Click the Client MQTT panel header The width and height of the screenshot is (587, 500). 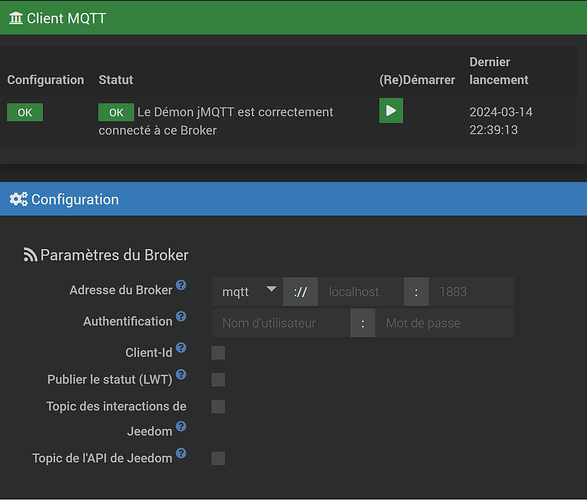click(294, 18)
